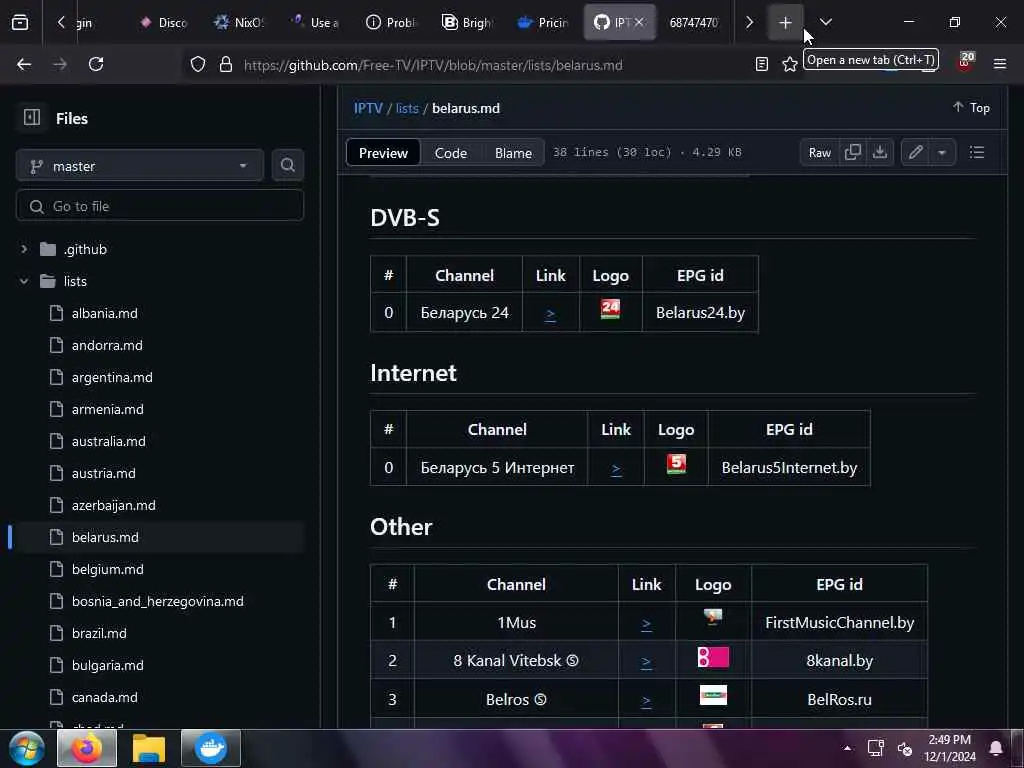Copy raw file contents icon
1024x768 pixels.
852,153
